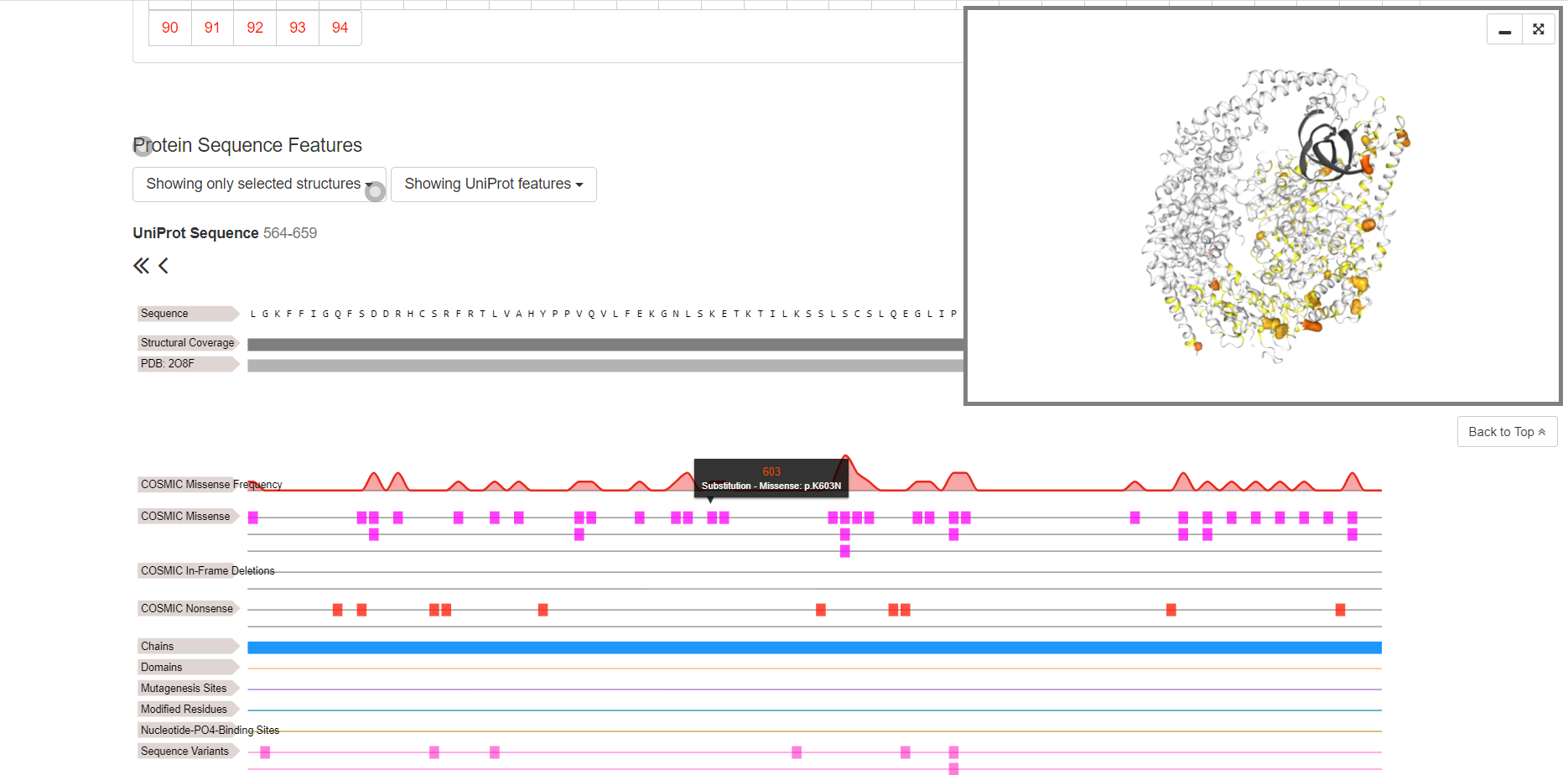Open the Showing only selected structures dropdown
The height and width of the screenshot is (775, 1568).
259,185
